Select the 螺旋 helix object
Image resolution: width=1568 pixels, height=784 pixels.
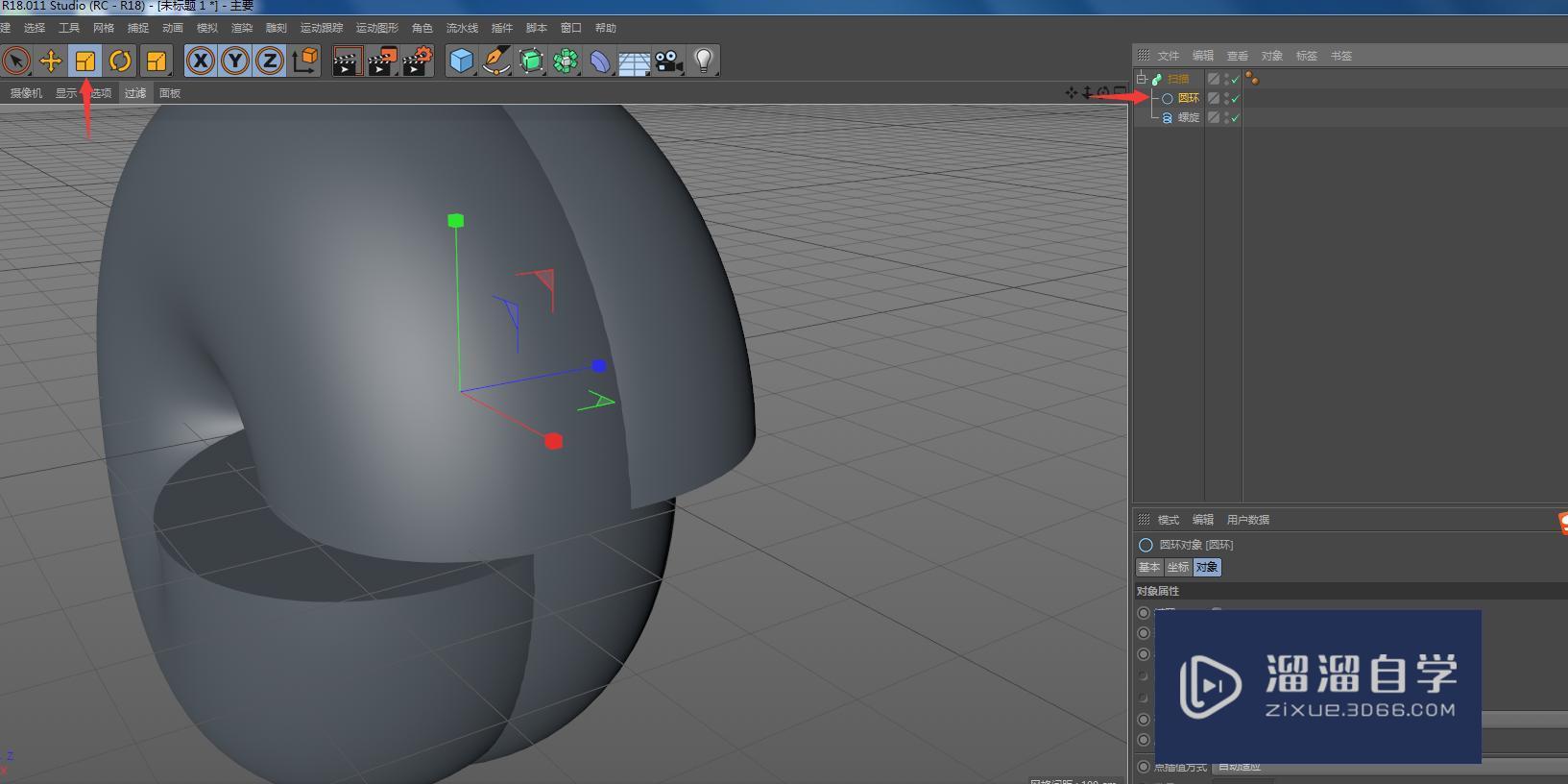[x=1189, y=117]
